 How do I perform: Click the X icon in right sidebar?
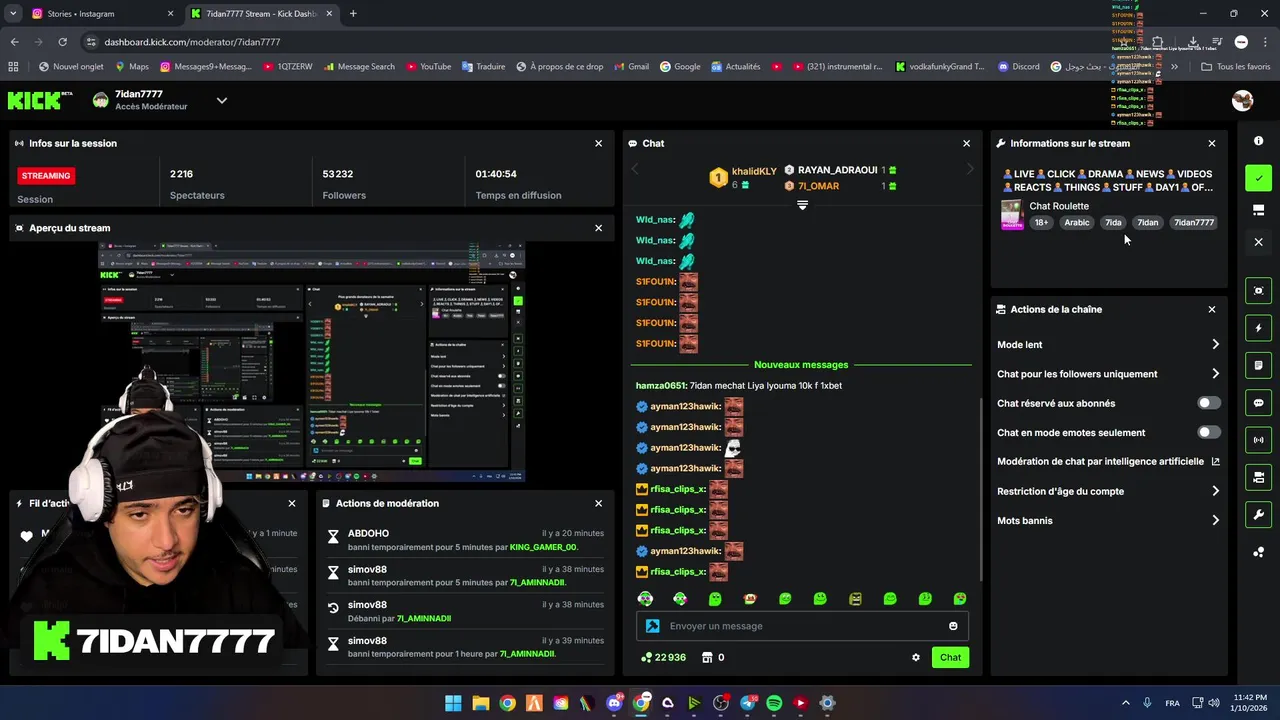click(1258, 242)
